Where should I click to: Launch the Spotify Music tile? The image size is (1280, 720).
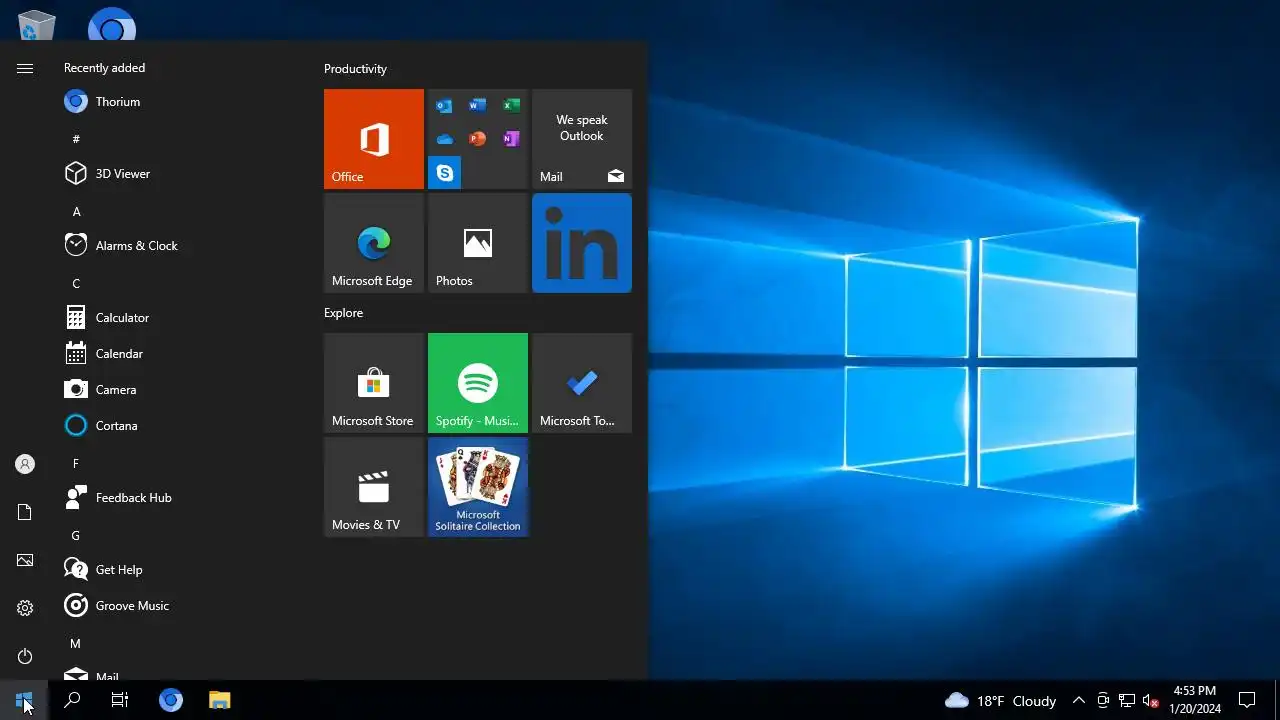coord(478,383)
